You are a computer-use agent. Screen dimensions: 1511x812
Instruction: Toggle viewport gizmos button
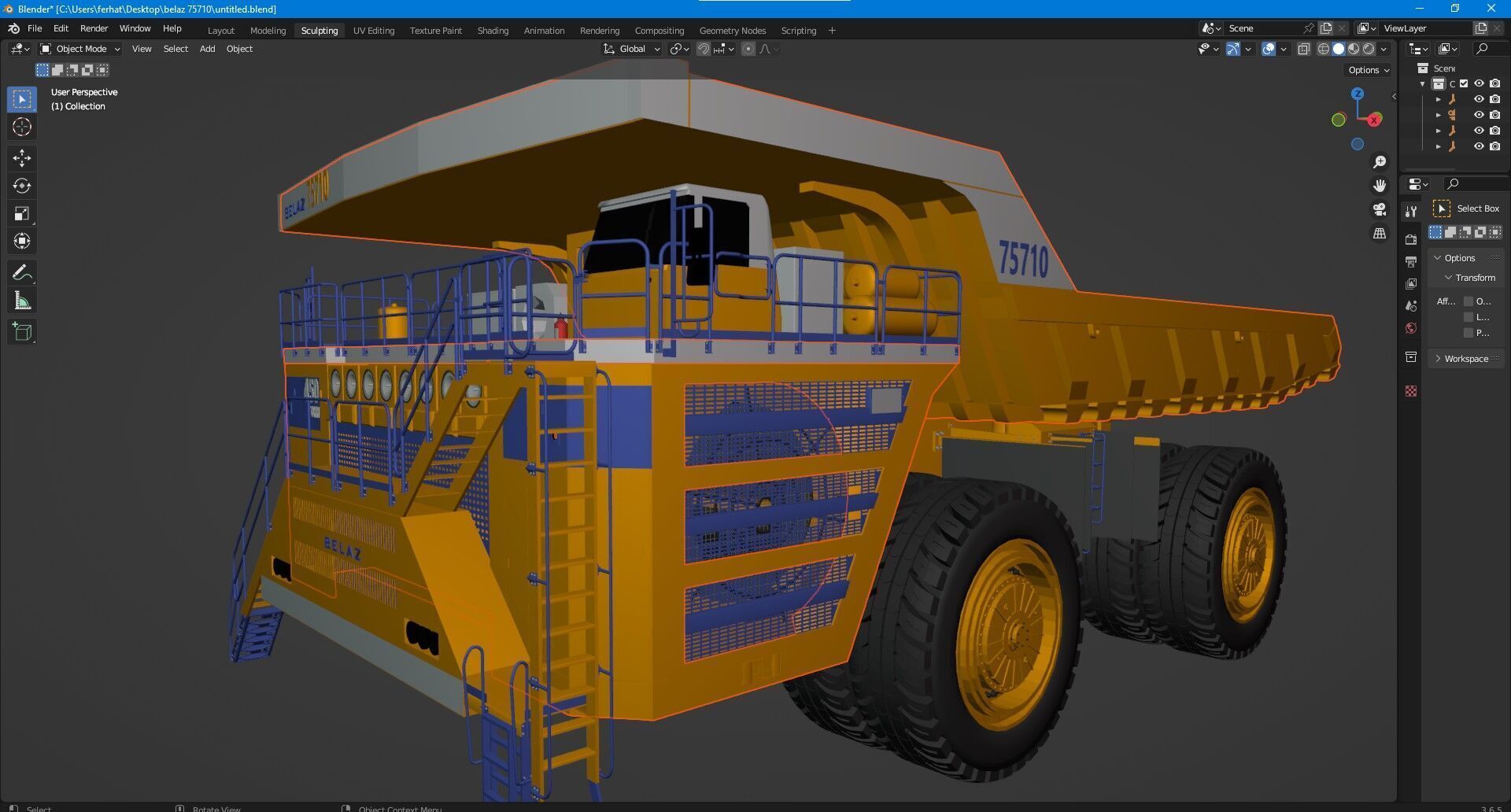pyautogui.click(x=1233, y=49)
